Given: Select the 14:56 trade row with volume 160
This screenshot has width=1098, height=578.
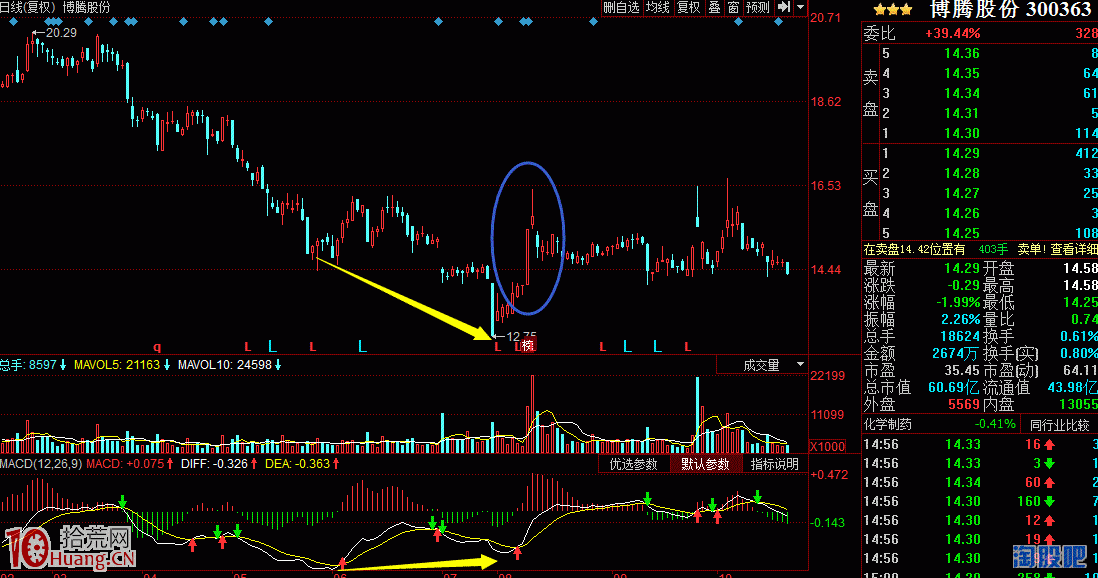Looking at the screenshot, I should (x=980, y=502).
